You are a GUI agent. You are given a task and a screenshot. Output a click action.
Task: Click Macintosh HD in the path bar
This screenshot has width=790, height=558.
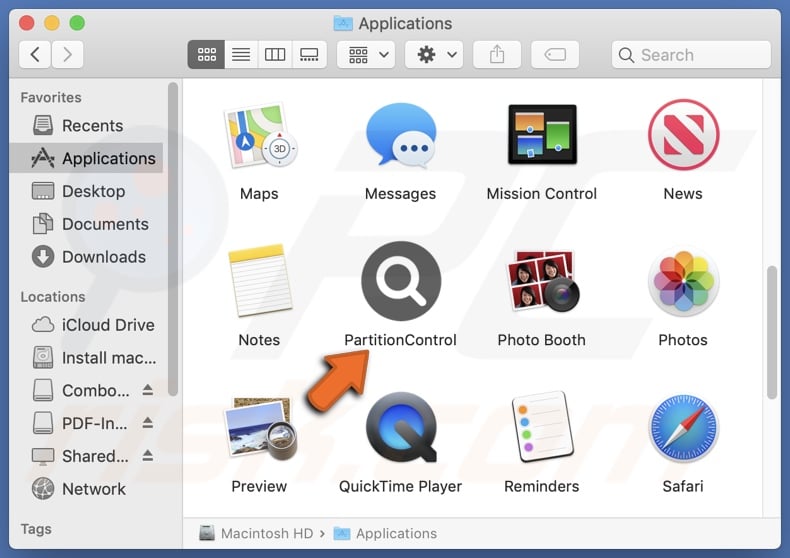click(x=256, y=533)
